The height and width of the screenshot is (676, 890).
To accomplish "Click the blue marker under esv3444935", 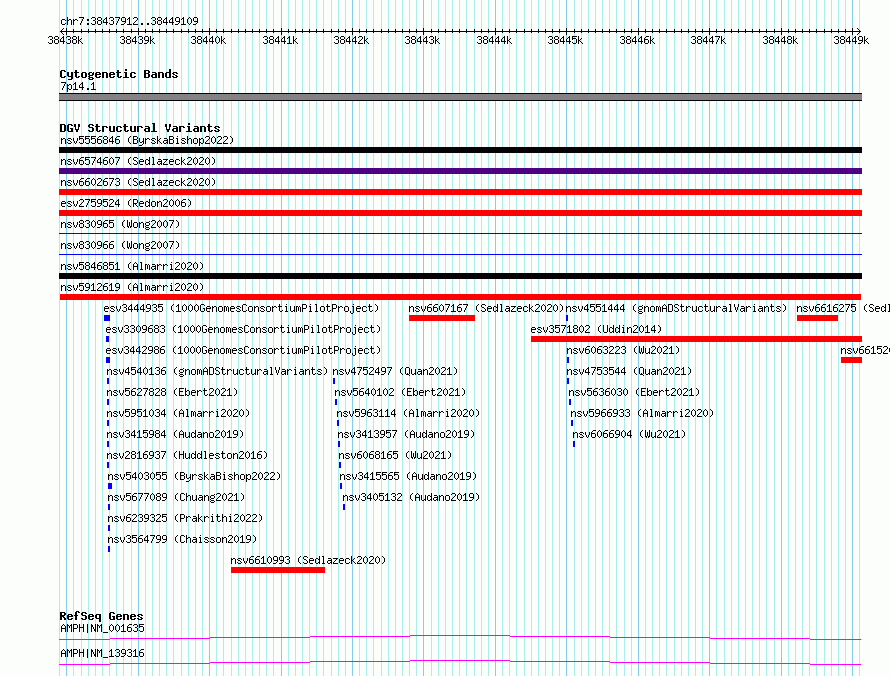I will [x=107, y=318].
